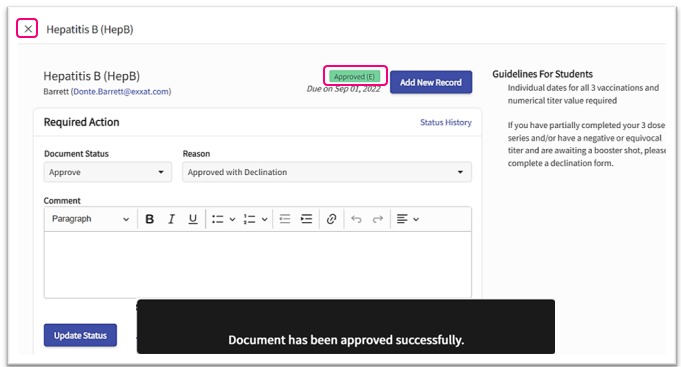Underline text with the U icon
Viewport: 681px width, 367px height.
point(193,219)
